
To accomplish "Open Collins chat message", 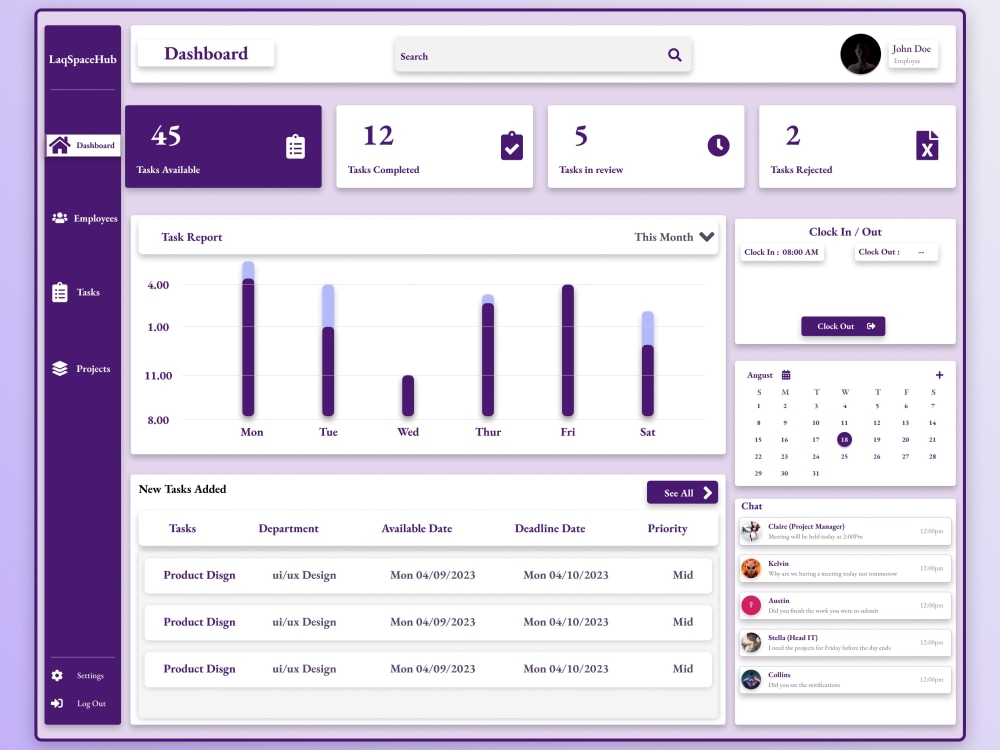I will tap(845, 679).
